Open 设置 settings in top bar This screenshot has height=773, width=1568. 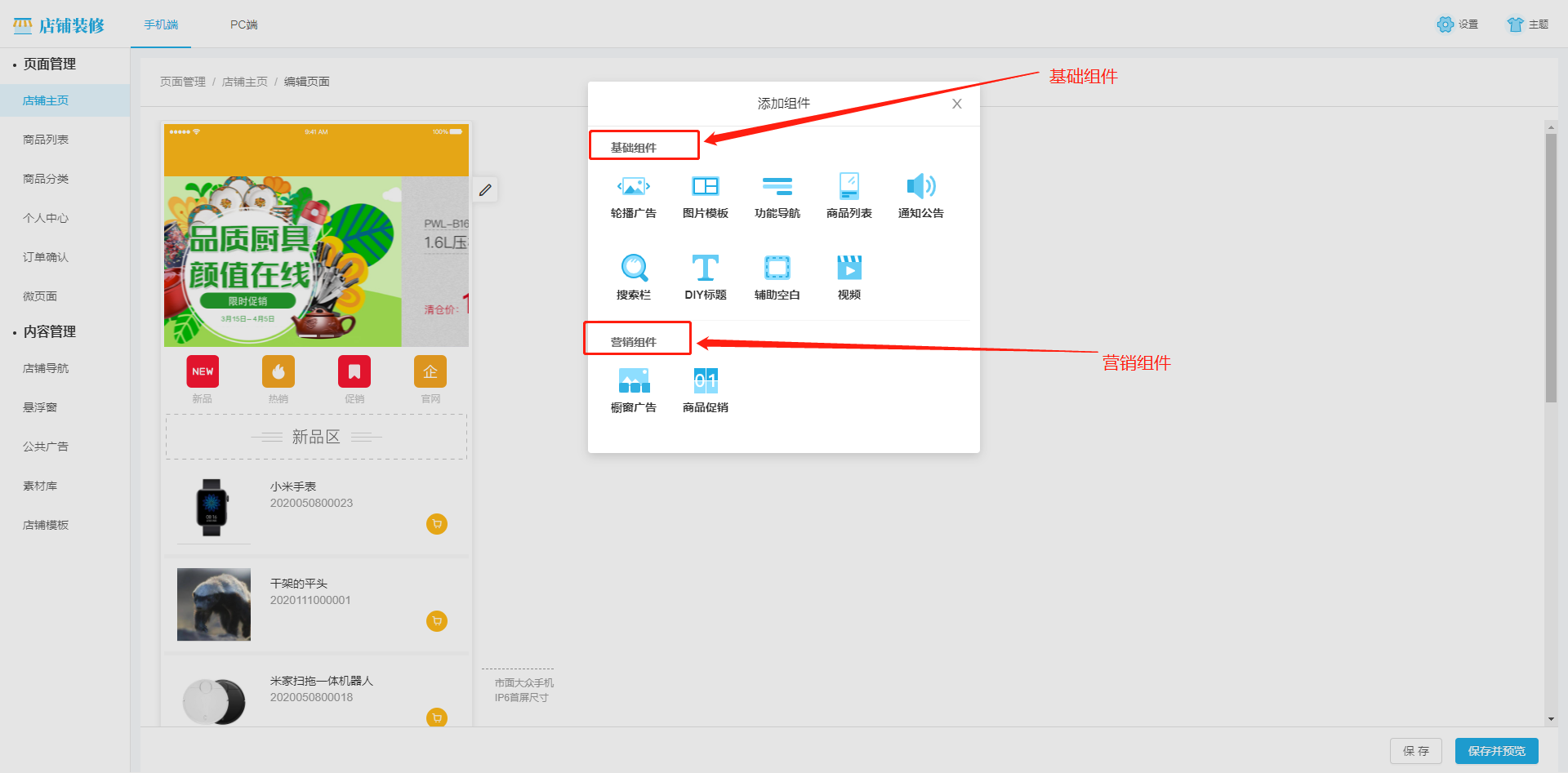coord(1458,24)
